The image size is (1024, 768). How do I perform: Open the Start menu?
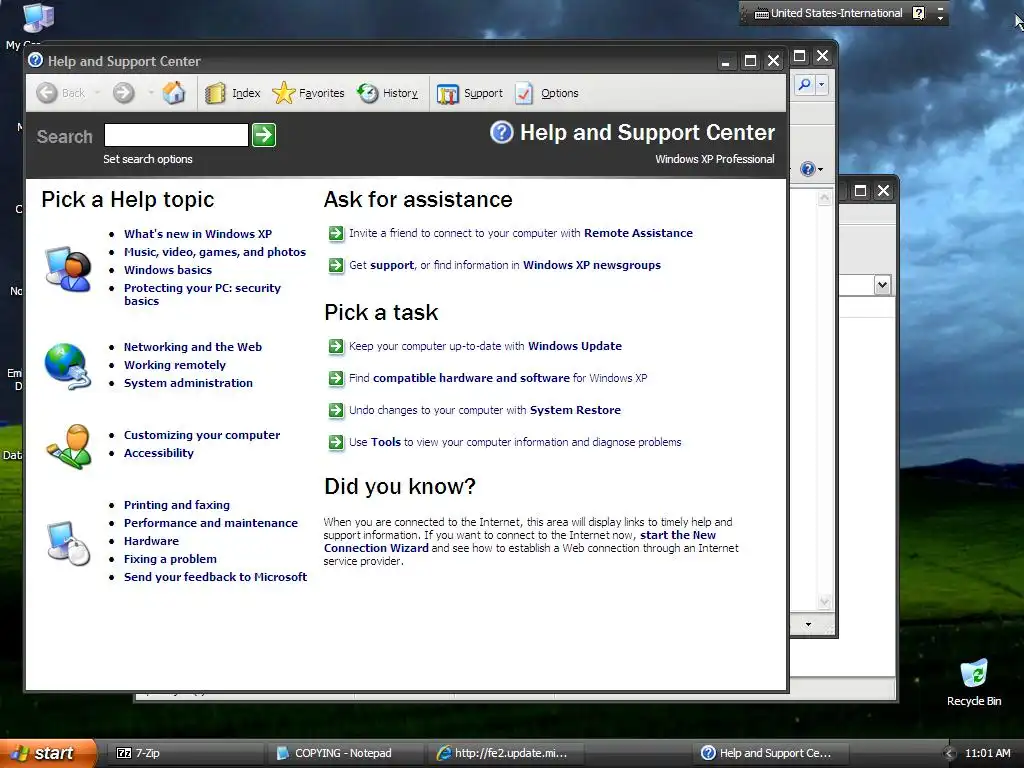(x=47, y=753)
